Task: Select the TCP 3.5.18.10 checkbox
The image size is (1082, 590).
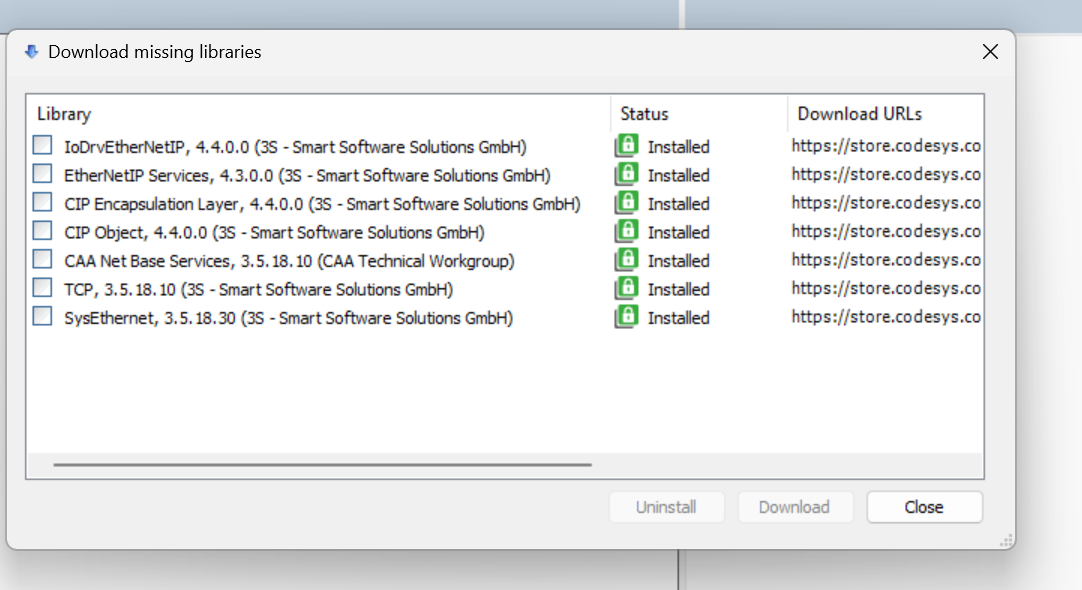Action: [42, 287]
